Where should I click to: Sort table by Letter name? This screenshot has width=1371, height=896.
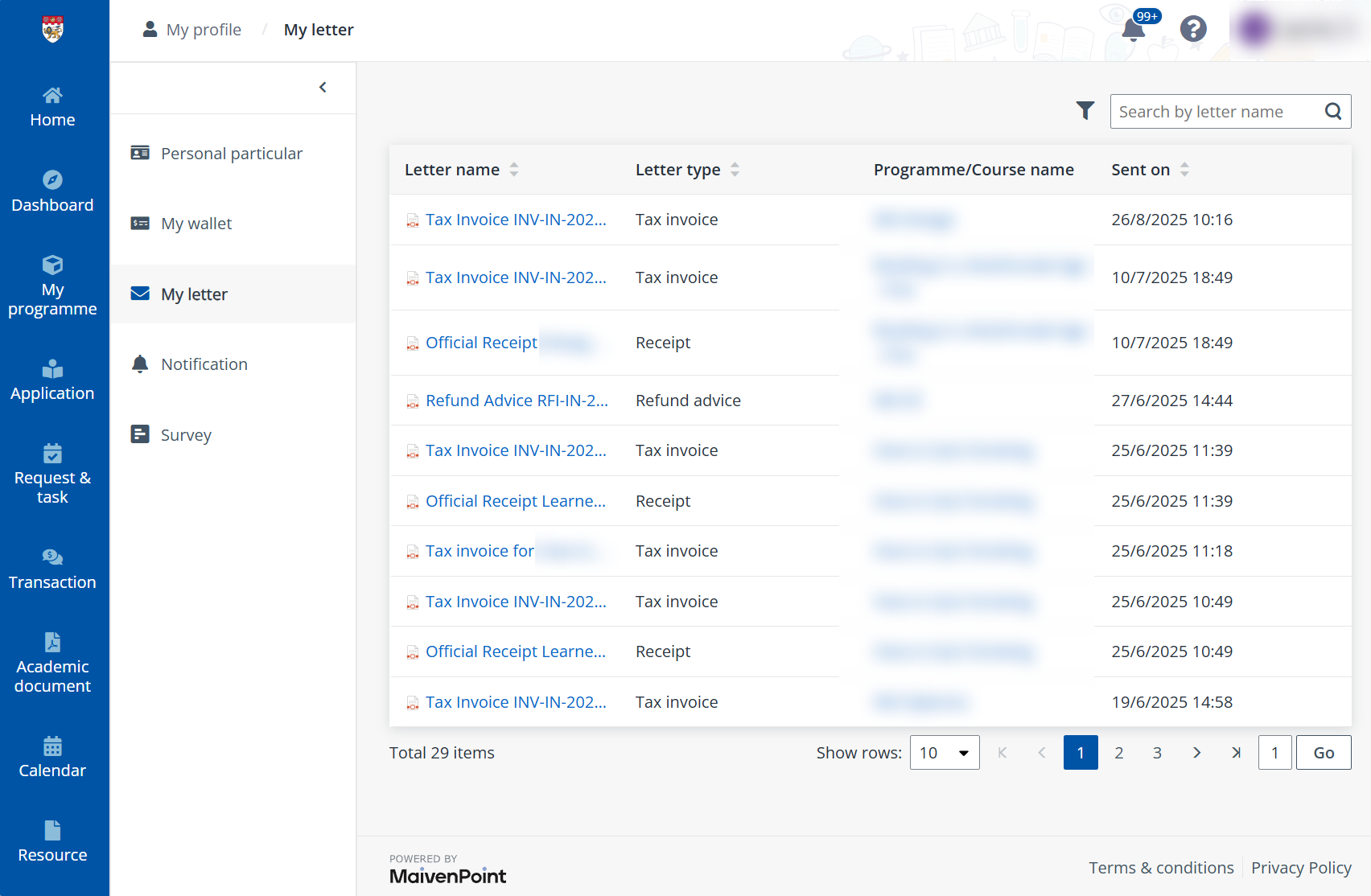click(x=514, y=170)
